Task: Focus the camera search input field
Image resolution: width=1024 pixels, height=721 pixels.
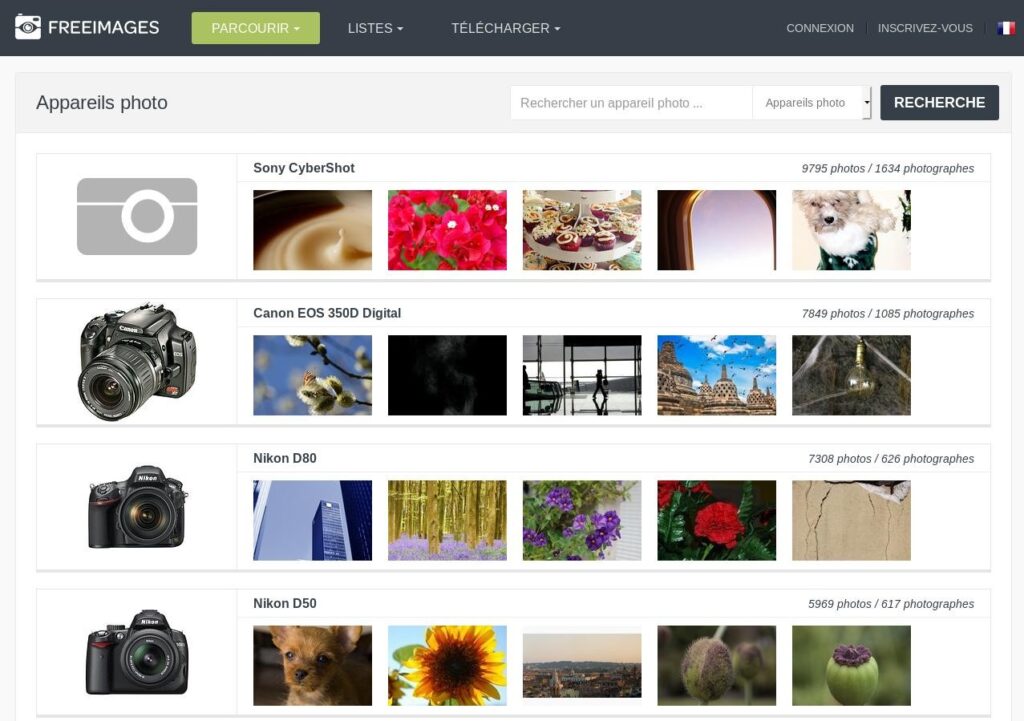Action: pyautogui.click(x=632, y=103)
